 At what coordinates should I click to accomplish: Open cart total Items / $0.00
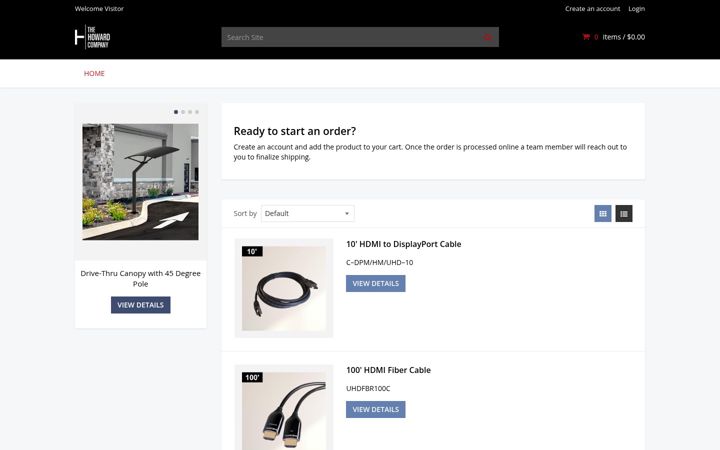pyautogui.click(x=624, y=37)
